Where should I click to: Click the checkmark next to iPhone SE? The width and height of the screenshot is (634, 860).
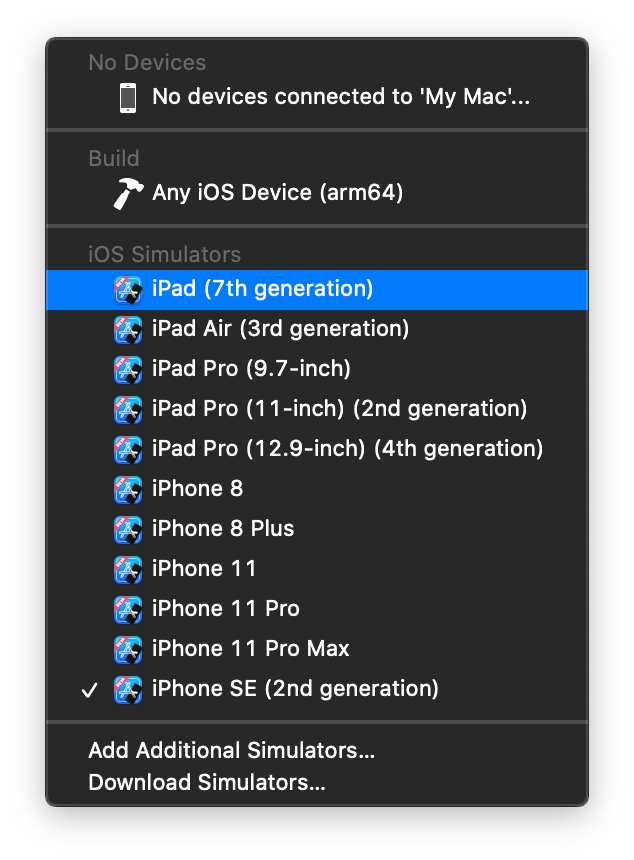(90, 689)
